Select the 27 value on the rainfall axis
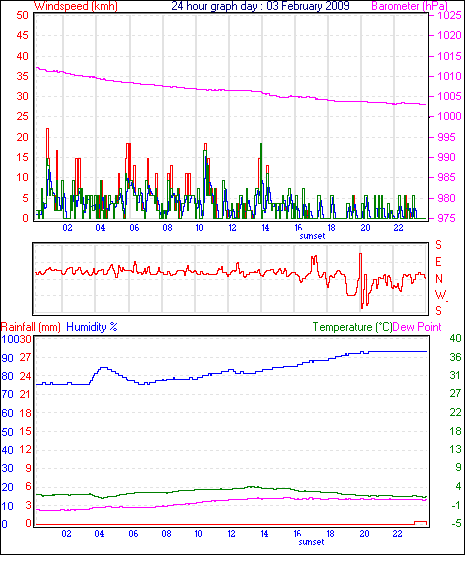This screenshot has width=466, height=566. coord(26,357)
